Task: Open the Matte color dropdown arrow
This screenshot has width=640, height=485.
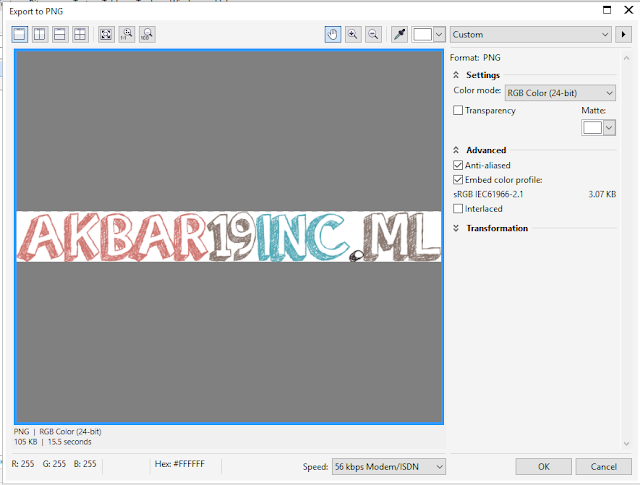Action: pos(609,128)
